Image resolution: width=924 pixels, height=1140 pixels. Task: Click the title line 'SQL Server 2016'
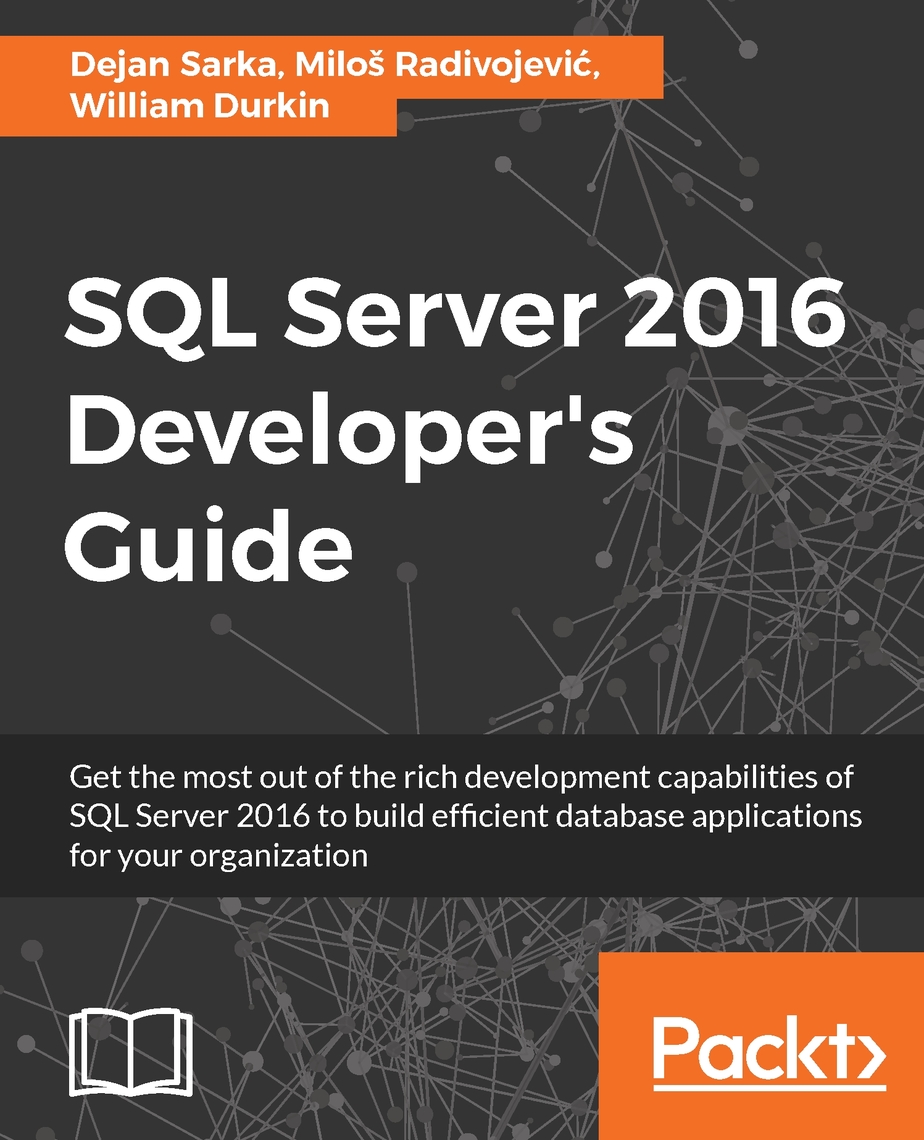[456, 316]
